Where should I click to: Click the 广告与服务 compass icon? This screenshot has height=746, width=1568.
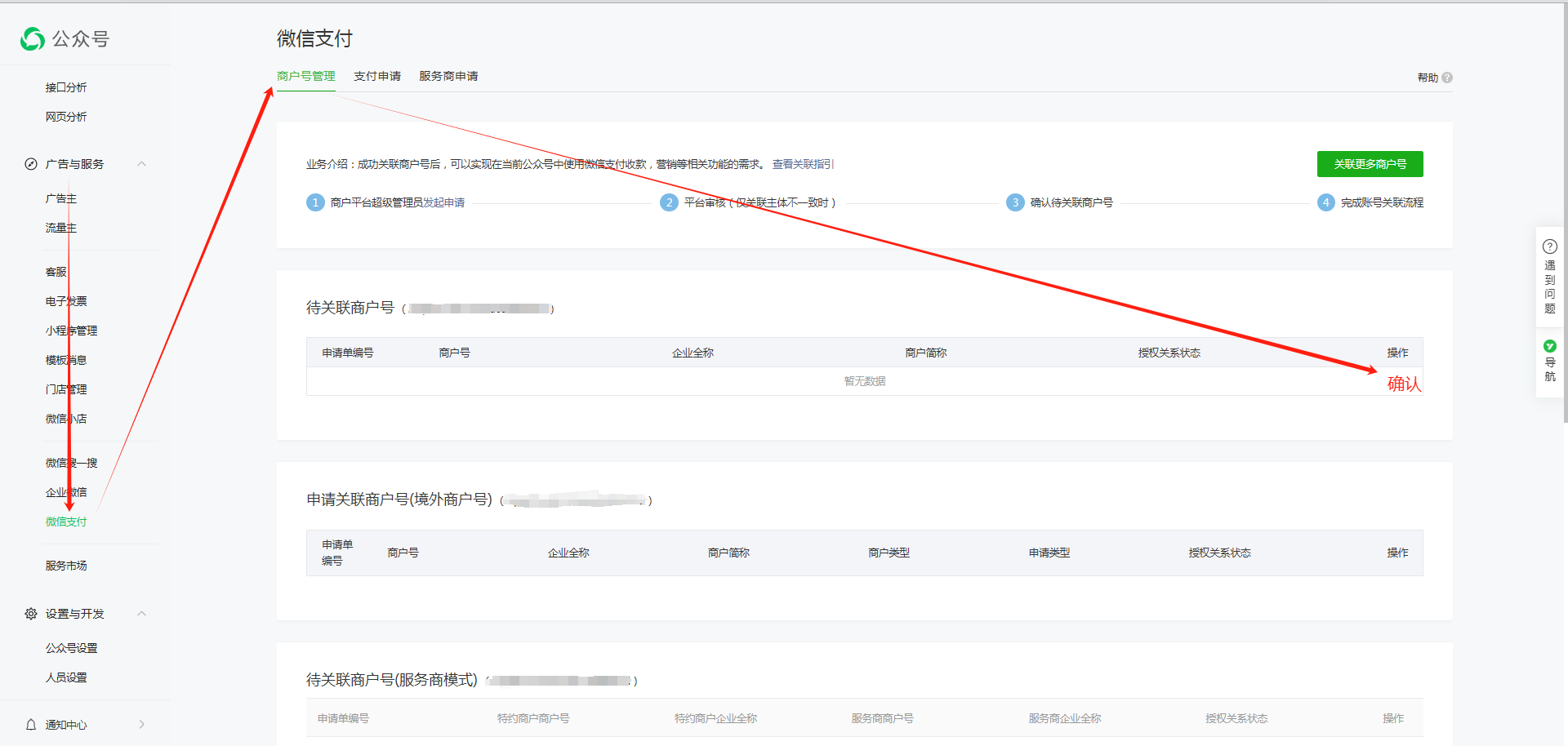tap(31, 164)
